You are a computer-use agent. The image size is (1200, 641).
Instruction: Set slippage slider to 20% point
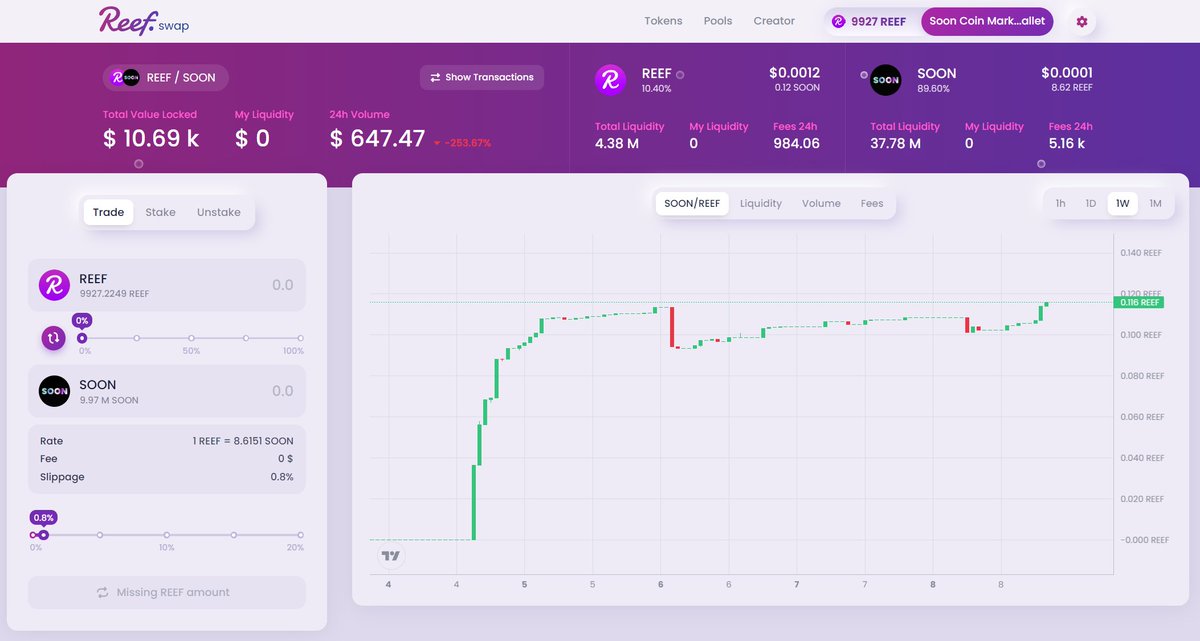(300, 535)
